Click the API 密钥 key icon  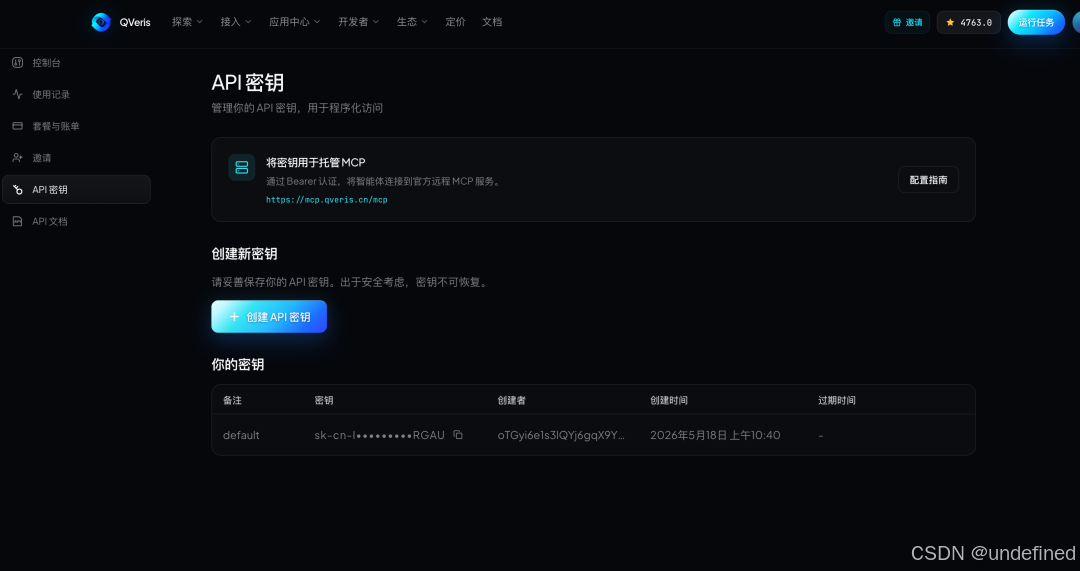(18, 189)
